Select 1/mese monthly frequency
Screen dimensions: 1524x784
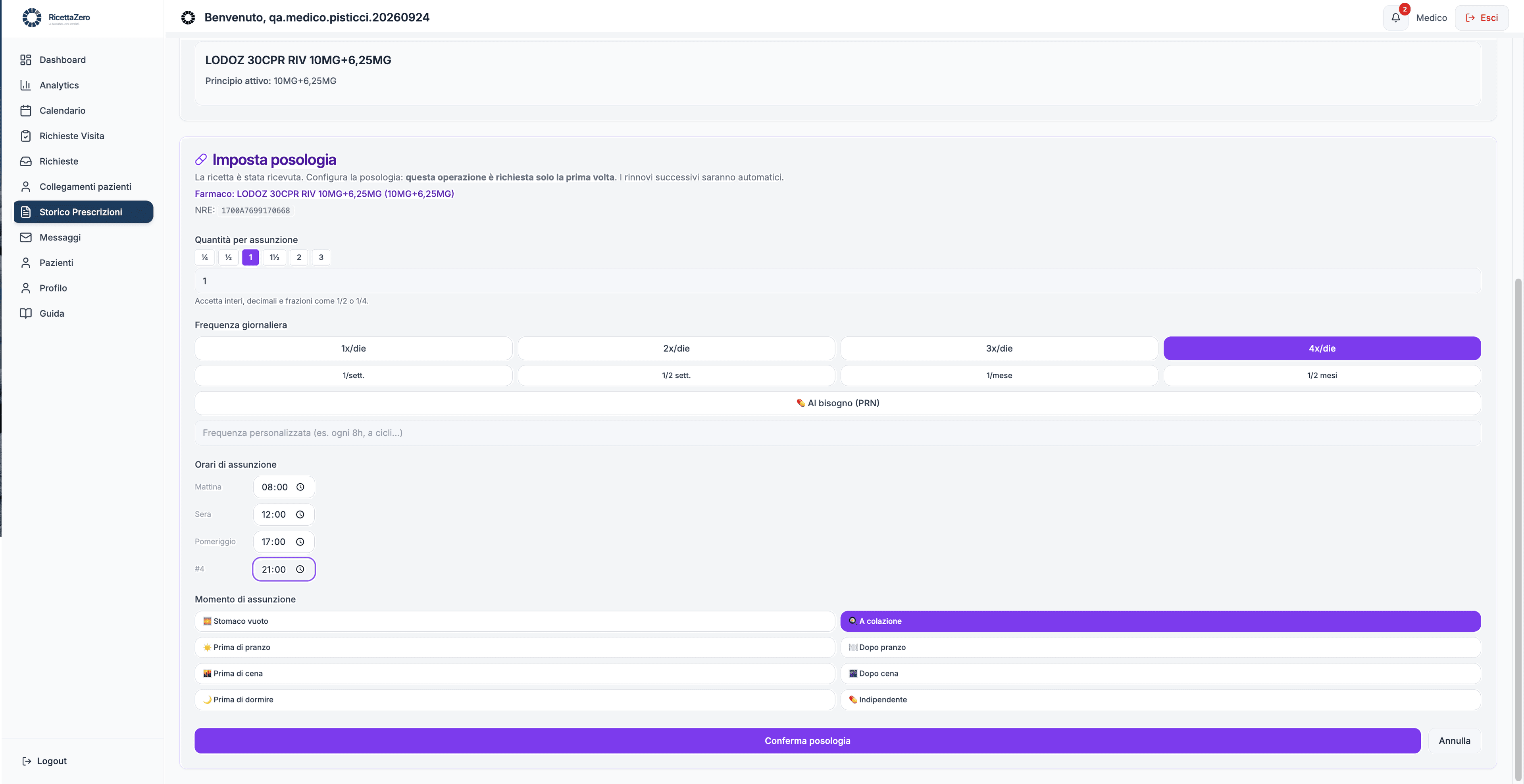click(999, 375)
